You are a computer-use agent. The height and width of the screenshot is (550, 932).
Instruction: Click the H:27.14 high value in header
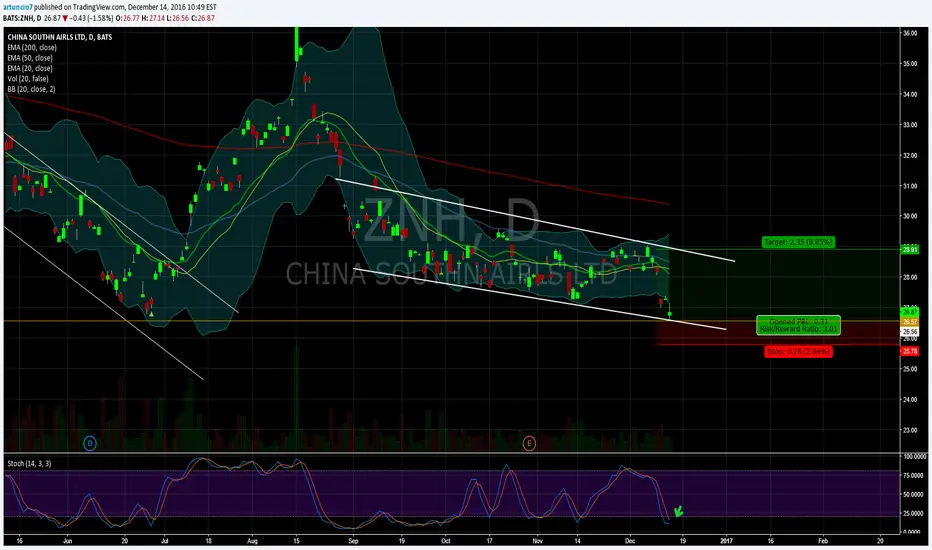tap(153, 18)
